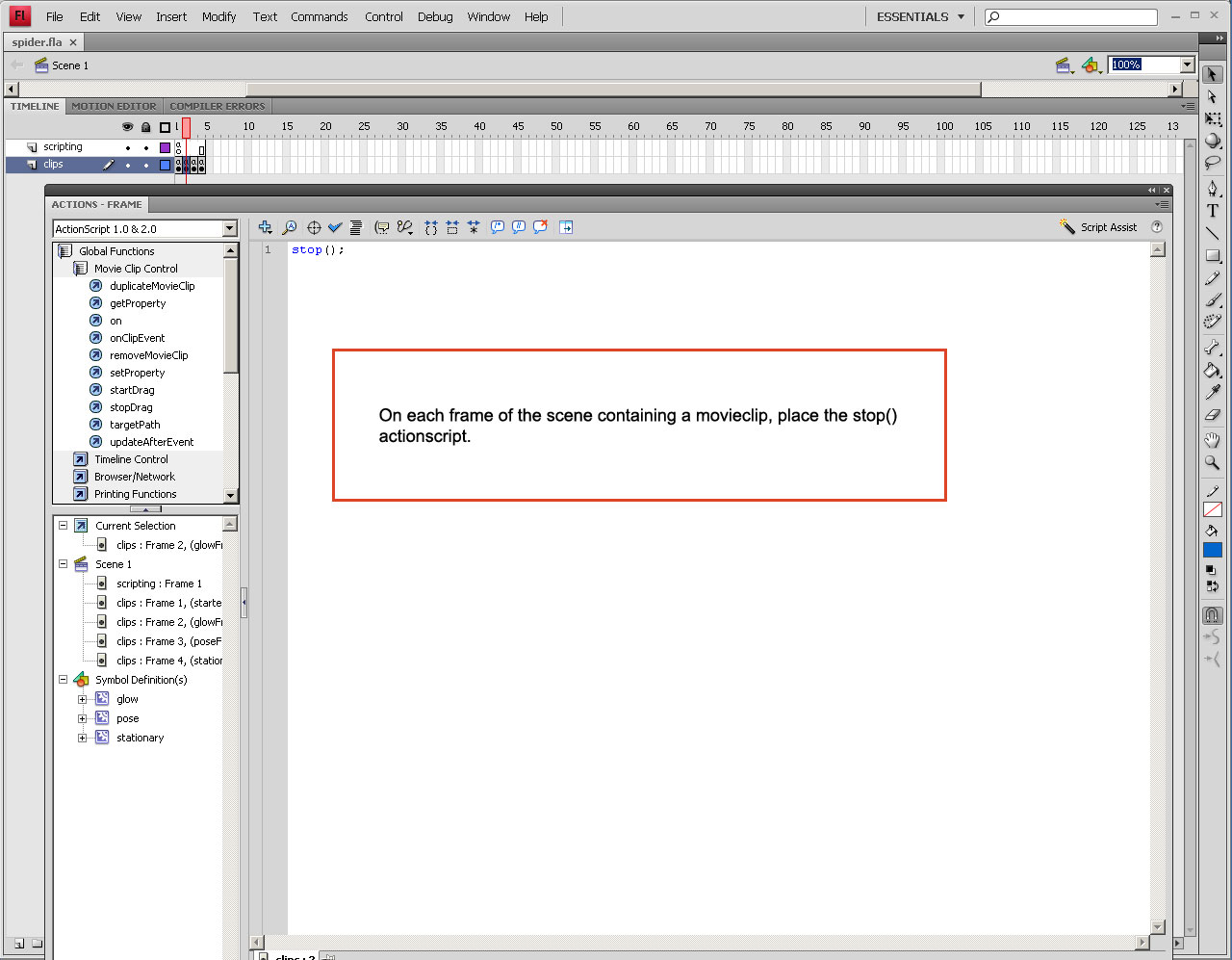Select the Paint Bucket tool
This screenshot has height=960, width=1232.
click(x=1213, y=371)
